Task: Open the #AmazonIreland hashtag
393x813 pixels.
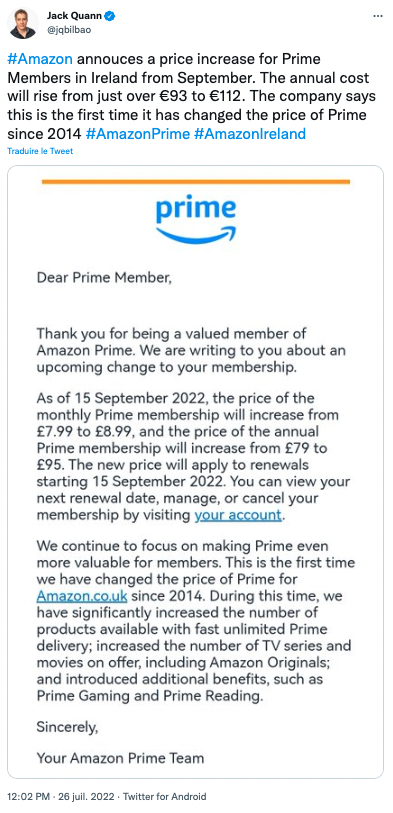Action: [x=250, y=134]
